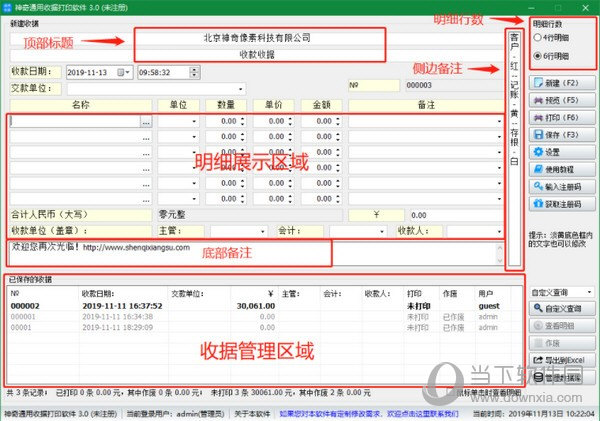
Task: Save the receipt with 保存(F3)
Action: pyautogui.click(x=562, y=135)
